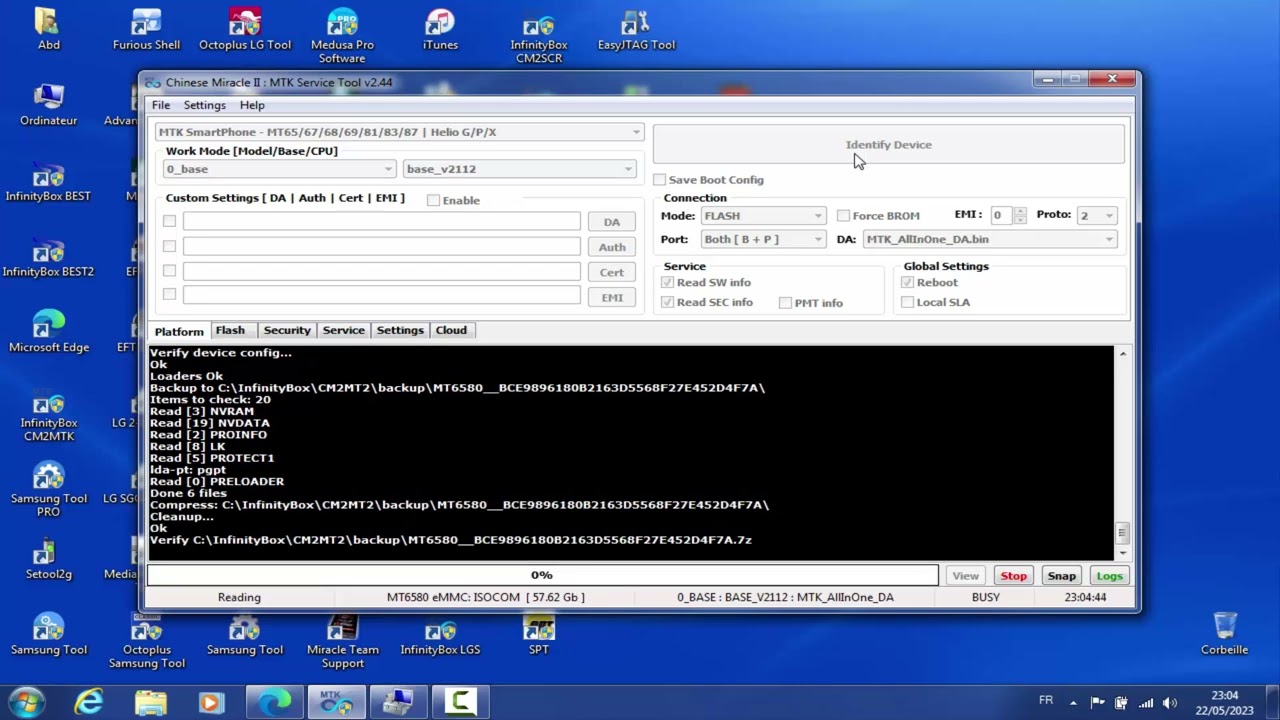Open the SPT desktop icon
The height and width of the screenshot is (720, 1280).
click(538, 635)
